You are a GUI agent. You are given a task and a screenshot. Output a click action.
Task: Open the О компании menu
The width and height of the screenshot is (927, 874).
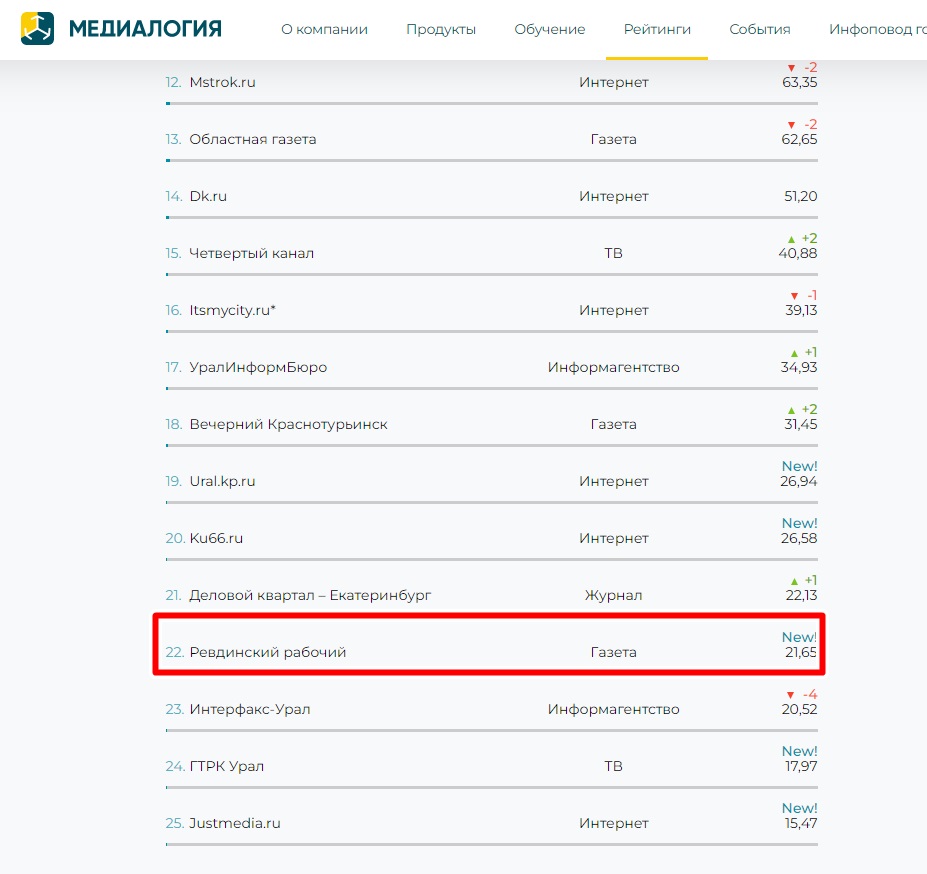(x=324, y=30)
